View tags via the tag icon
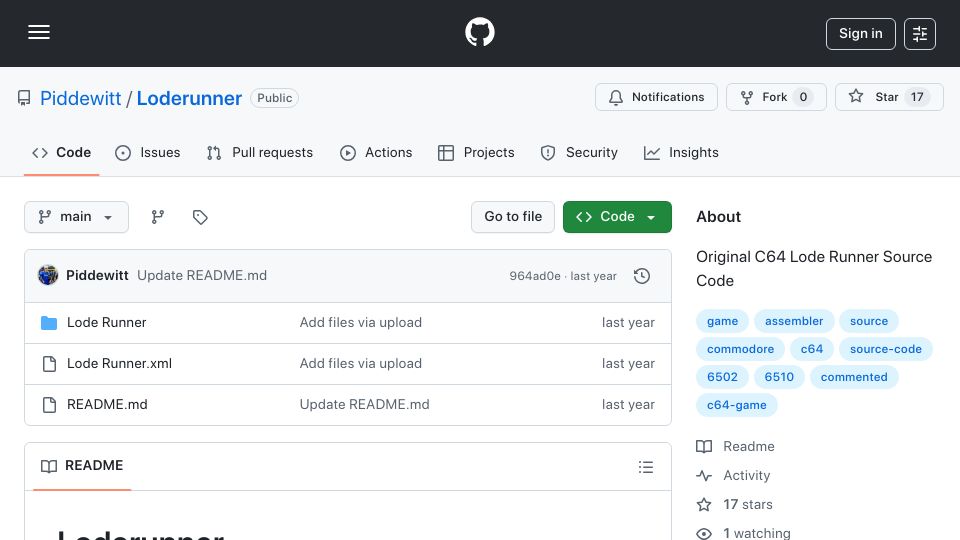The width and height of the screenshot is (960, 540). (200, 217)
